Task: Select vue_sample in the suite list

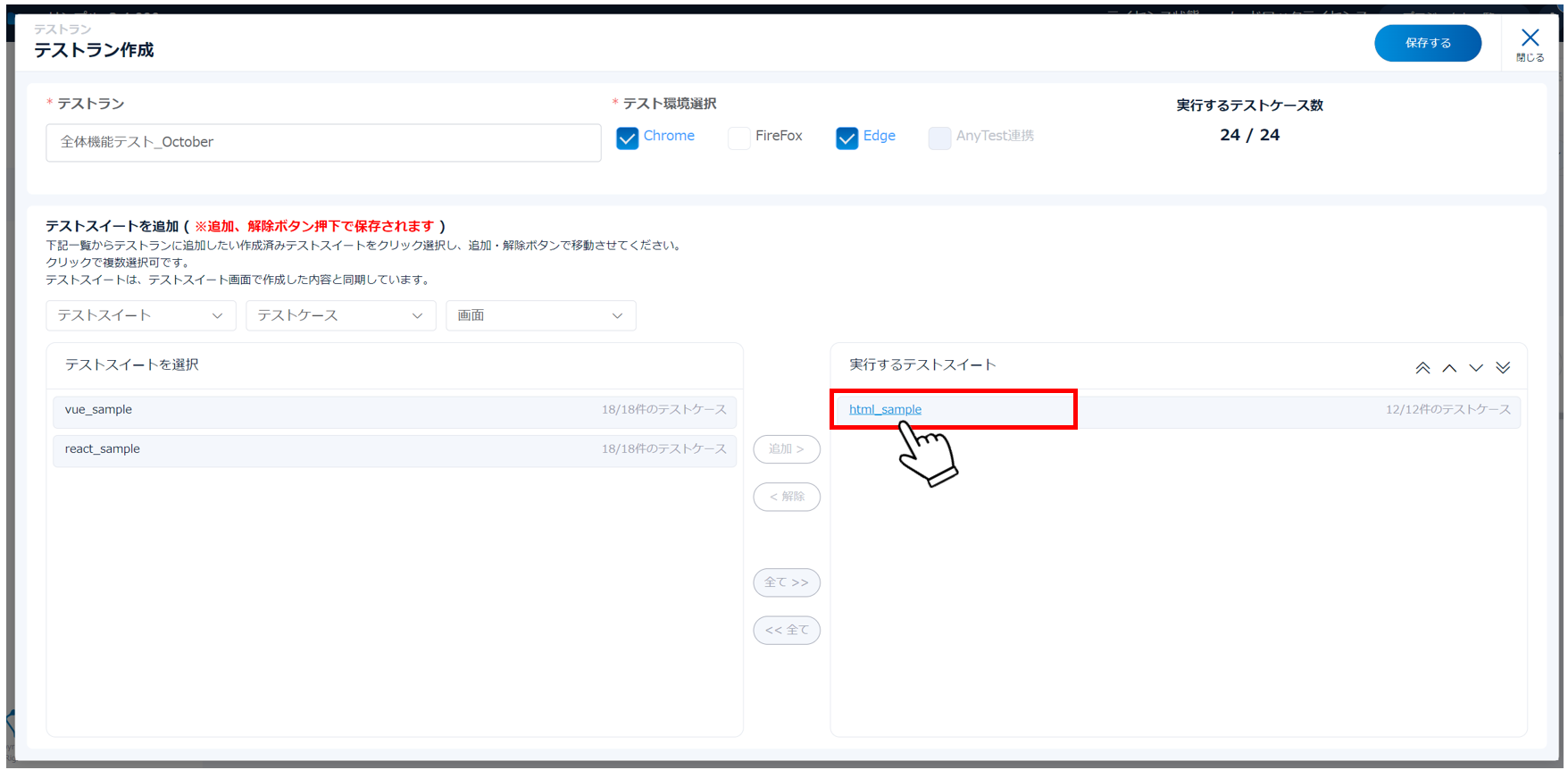Action: pos(394,410)
